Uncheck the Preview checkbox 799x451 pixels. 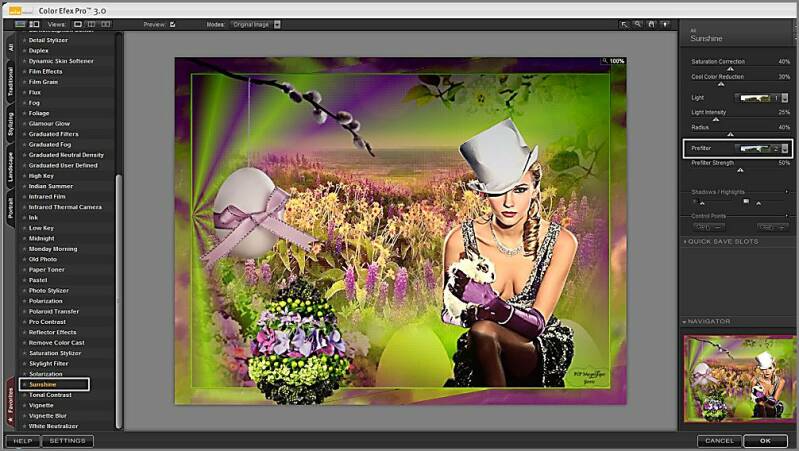pyautogui.click(x=173, y=24)
